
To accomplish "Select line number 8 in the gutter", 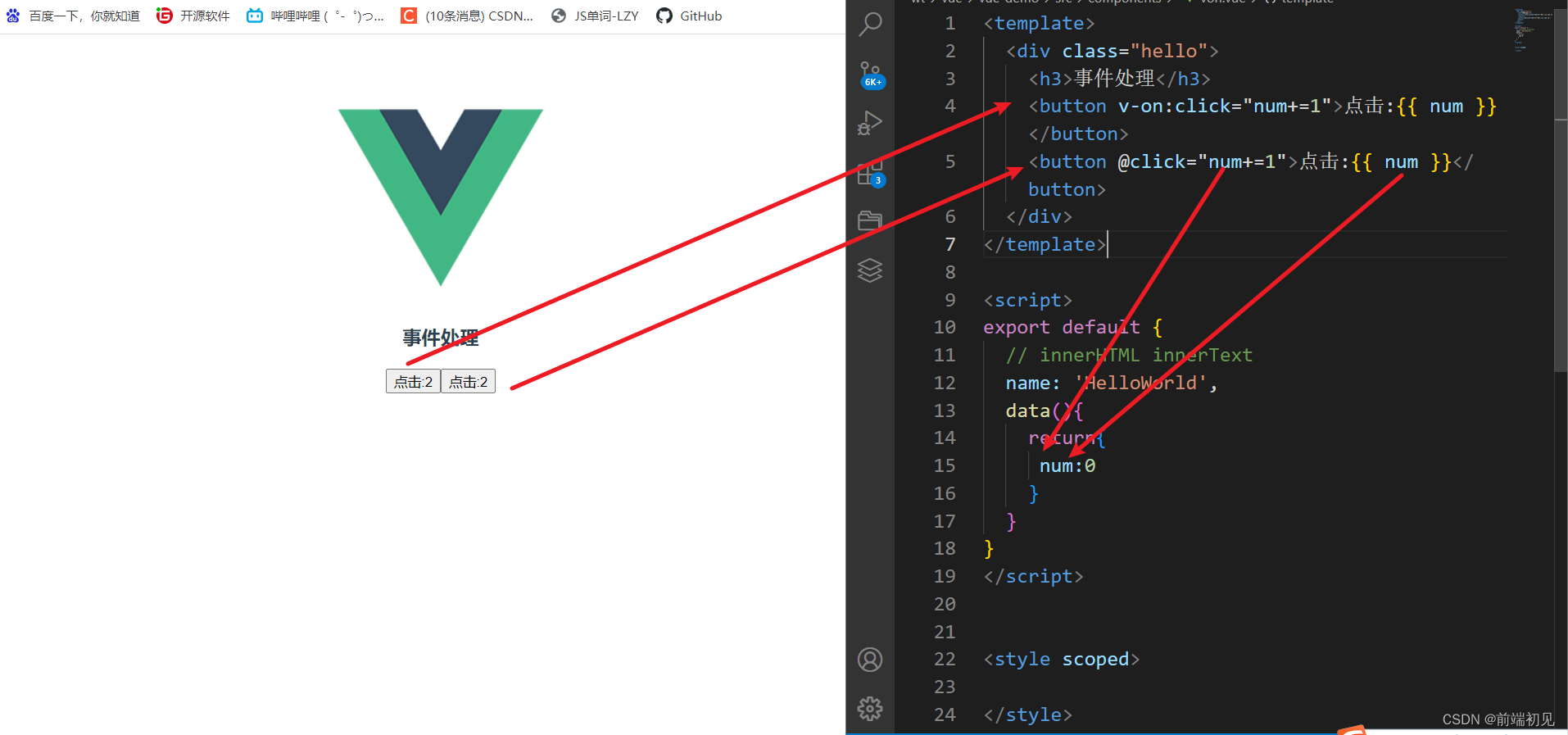I will (x=950, y=273).
